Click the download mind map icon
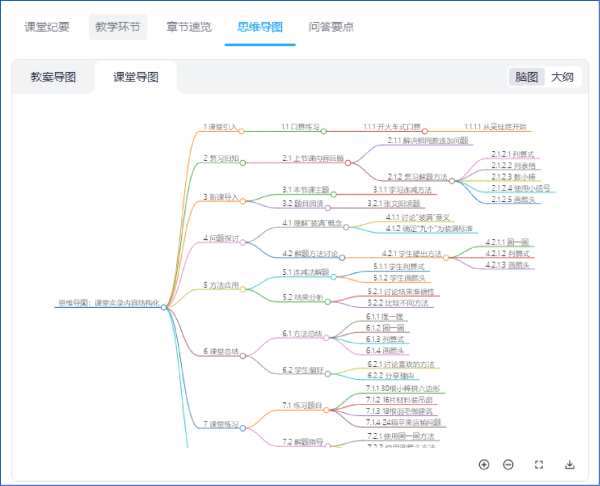 click(x=570, y=464)
